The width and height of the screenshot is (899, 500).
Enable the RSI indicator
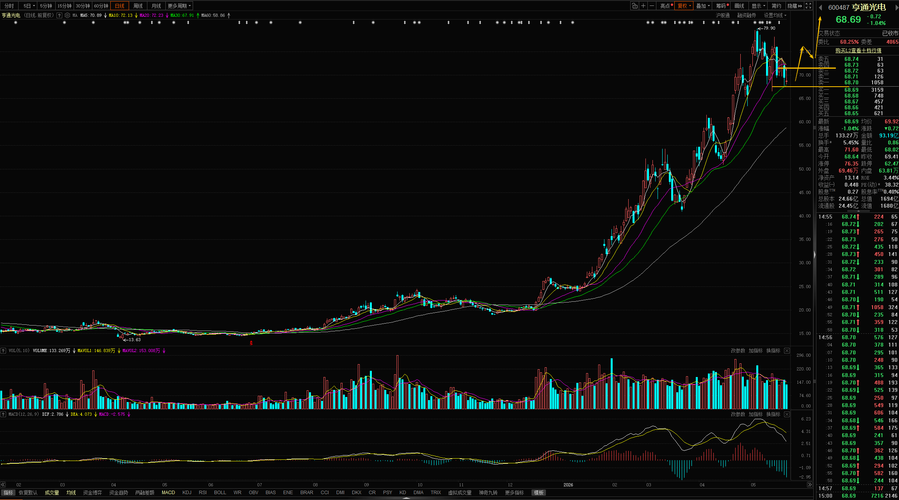[202, 493]
